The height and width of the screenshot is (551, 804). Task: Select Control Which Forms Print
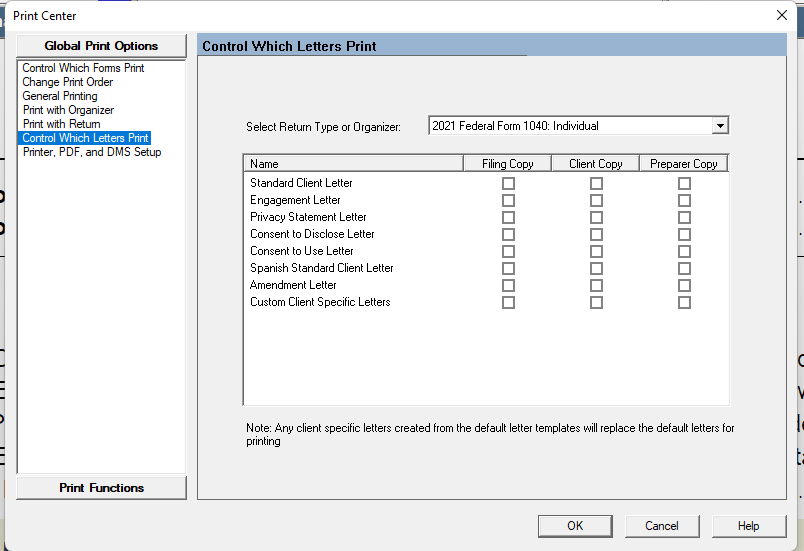click(83, 68)
